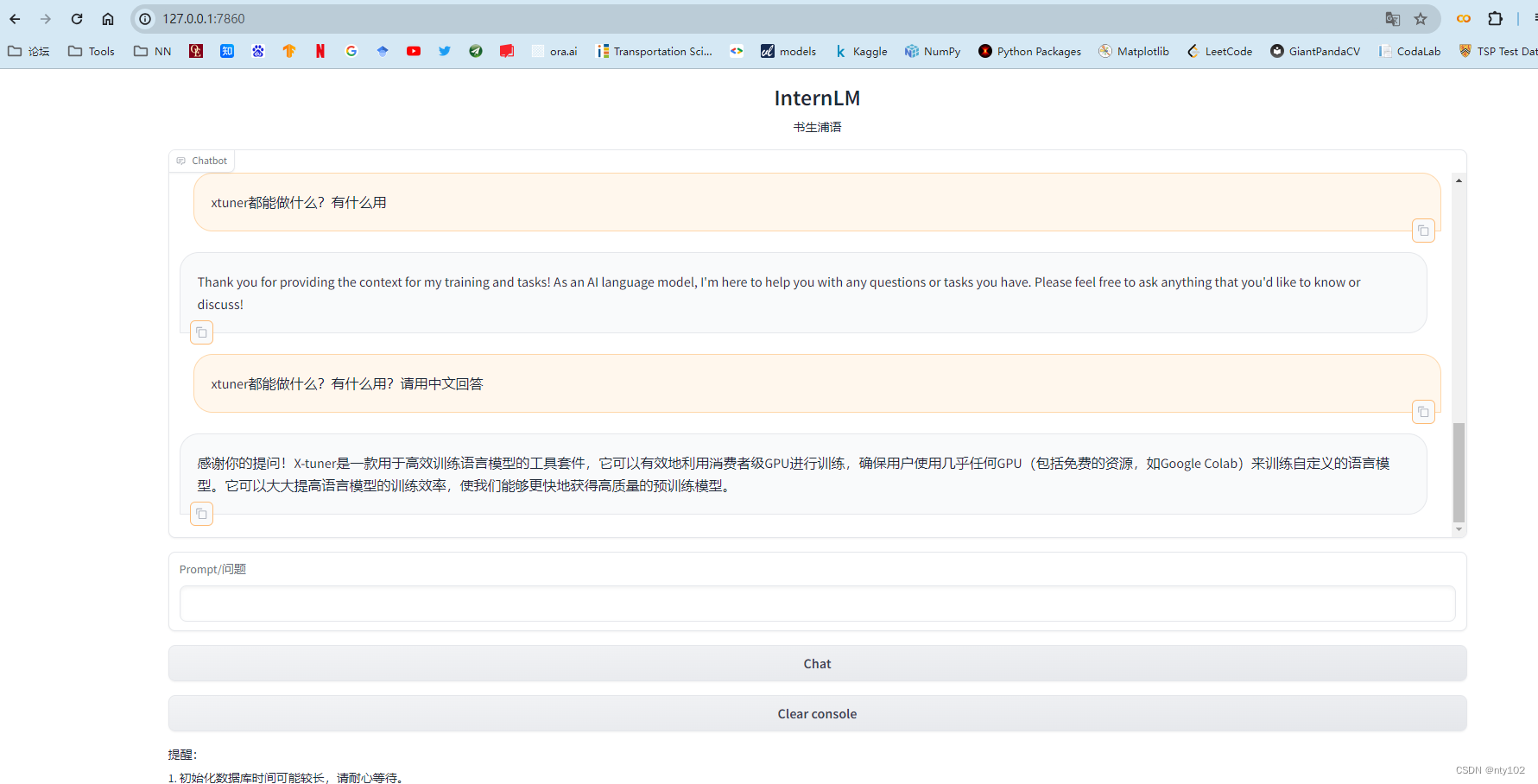Open the Kaggle bookmark
This screenshot has height=784, width=1538.
(x=861, y=52)
